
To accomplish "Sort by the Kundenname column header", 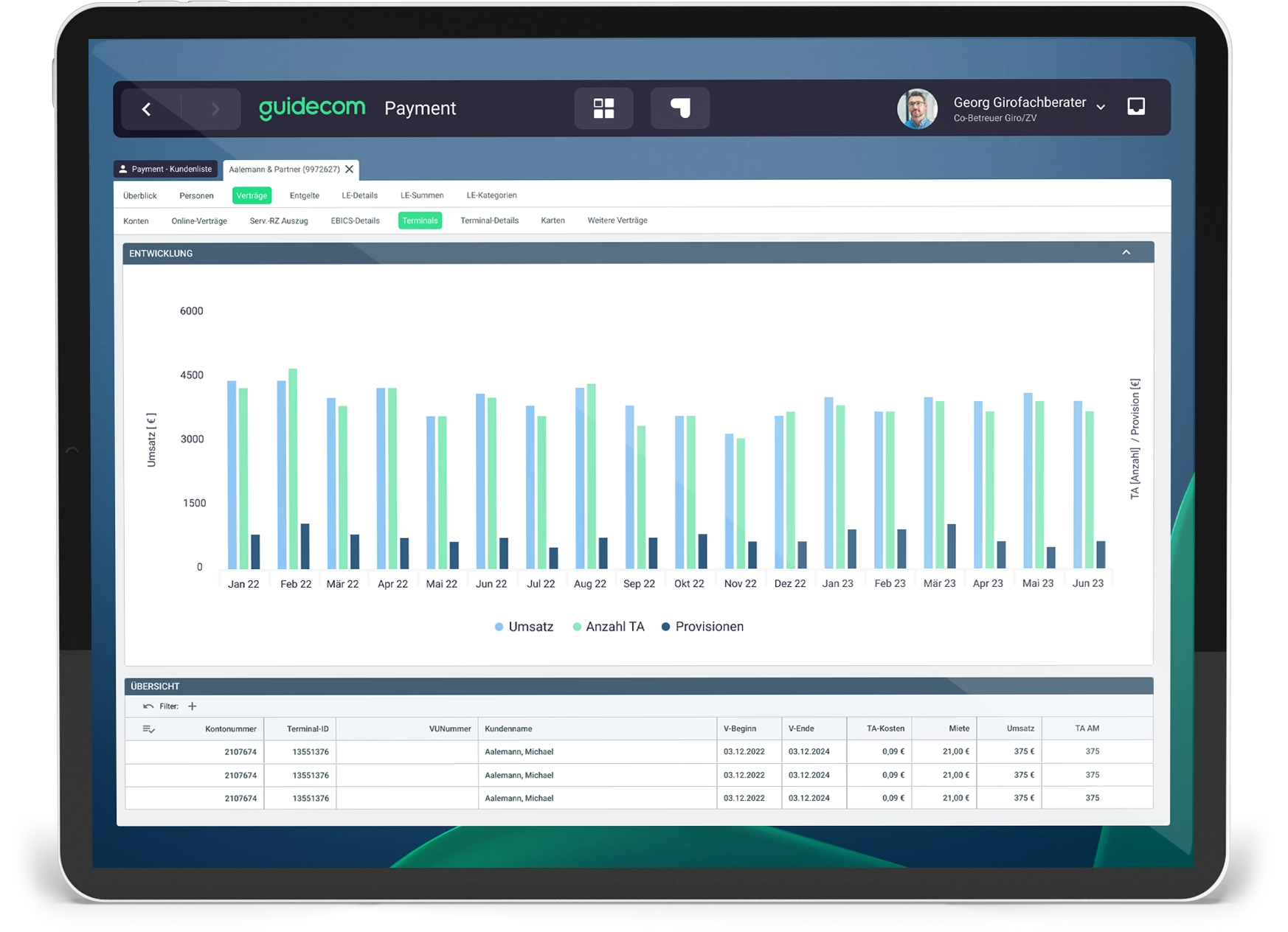I will pos(508,729).
